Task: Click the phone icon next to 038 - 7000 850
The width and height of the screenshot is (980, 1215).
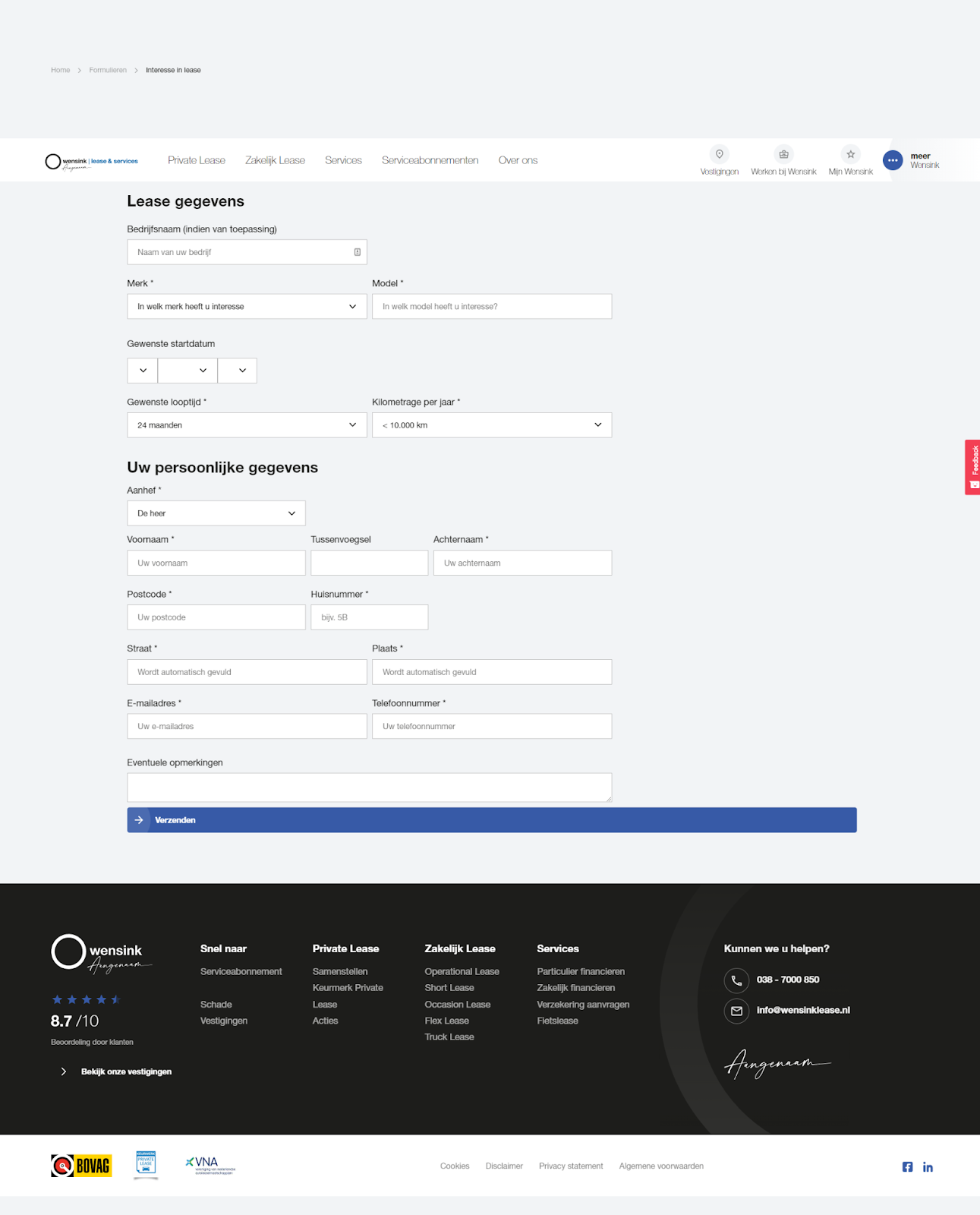Action: click(x=736, y=980)
